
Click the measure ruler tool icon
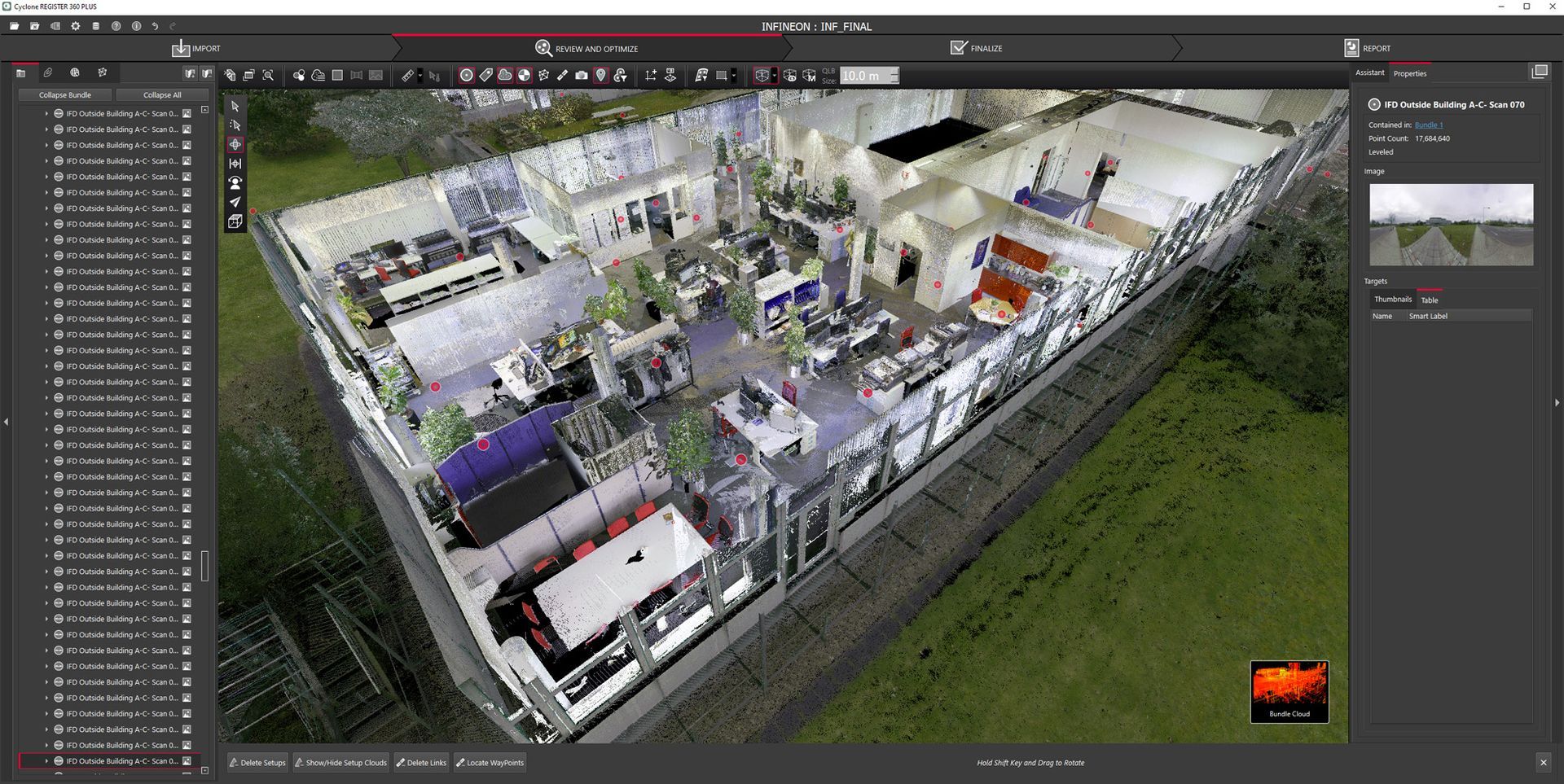(407, 76)
